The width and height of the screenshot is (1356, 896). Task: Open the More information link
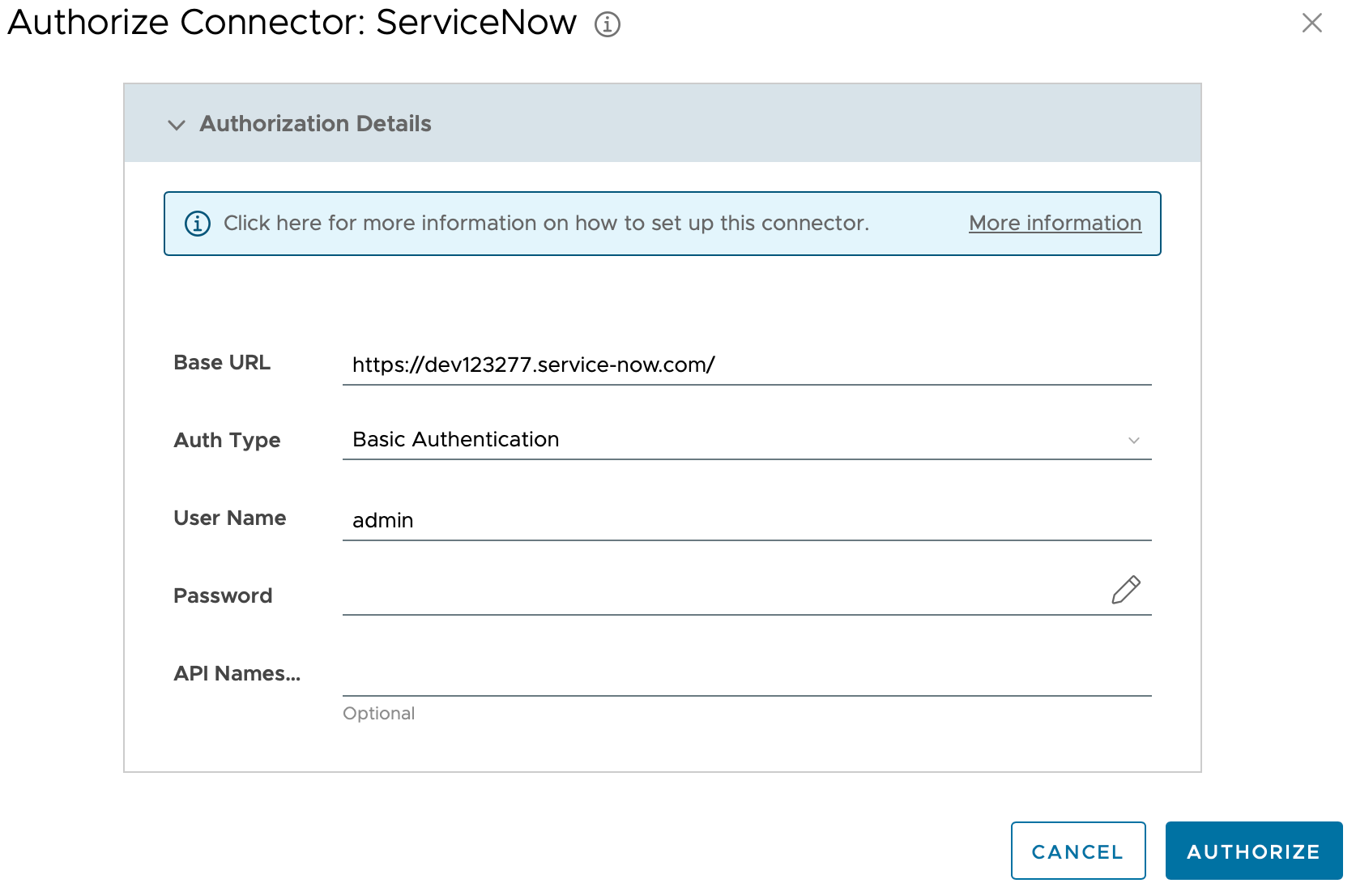(1055, 223)
